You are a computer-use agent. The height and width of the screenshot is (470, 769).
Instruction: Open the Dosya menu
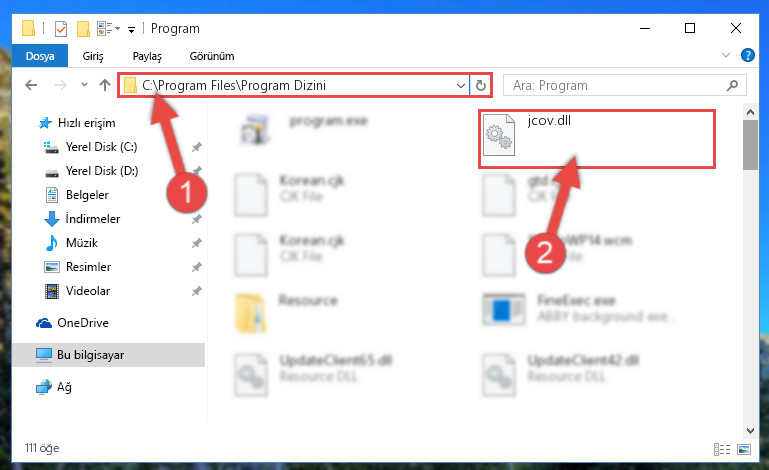tap(40, 56)
